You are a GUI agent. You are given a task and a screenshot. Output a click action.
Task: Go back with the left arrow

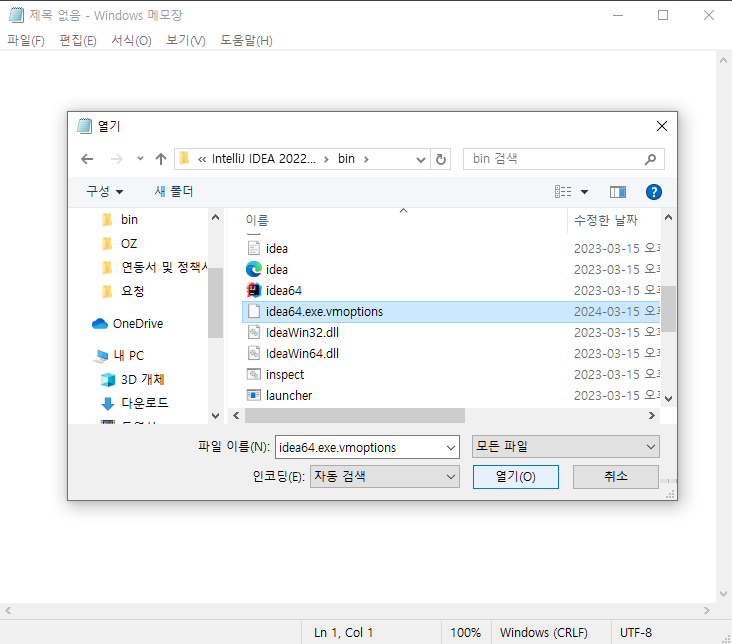tap(87, 159)
